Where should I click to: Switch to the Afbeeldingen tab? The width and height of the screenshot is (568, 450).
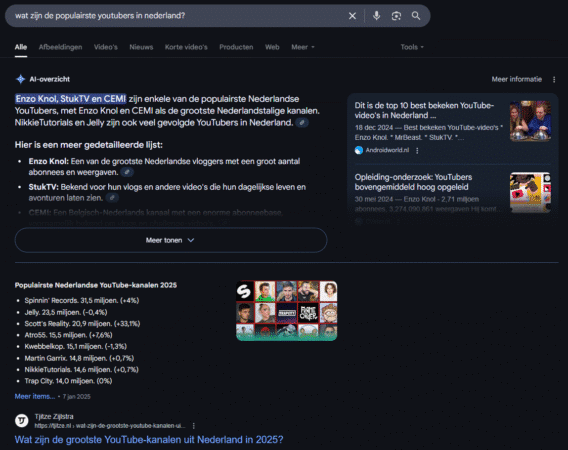(60, 47)
